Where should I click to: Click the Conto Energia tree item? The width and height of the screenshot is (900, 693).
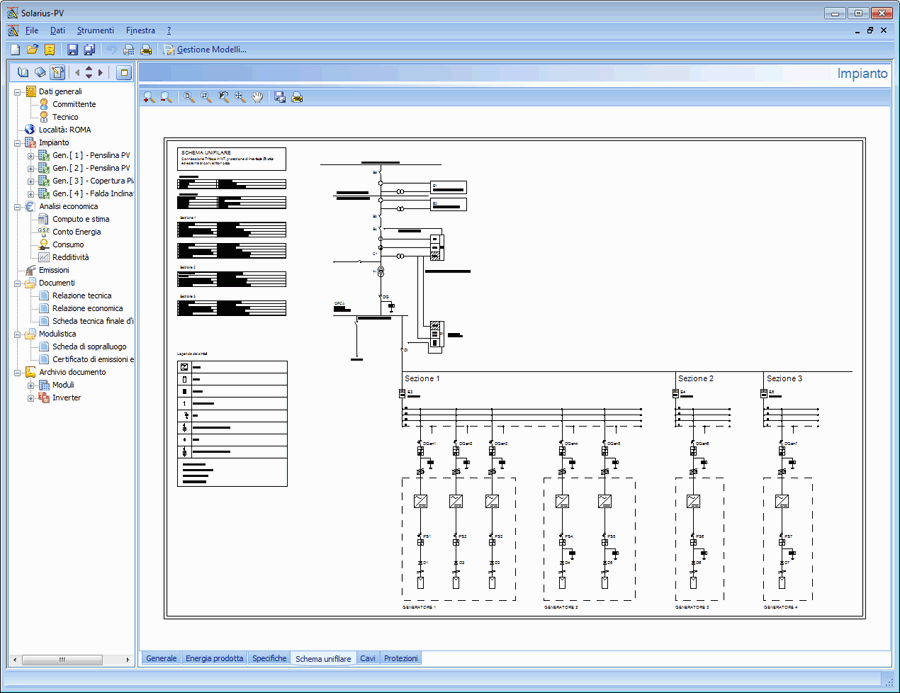coord(76,232)
